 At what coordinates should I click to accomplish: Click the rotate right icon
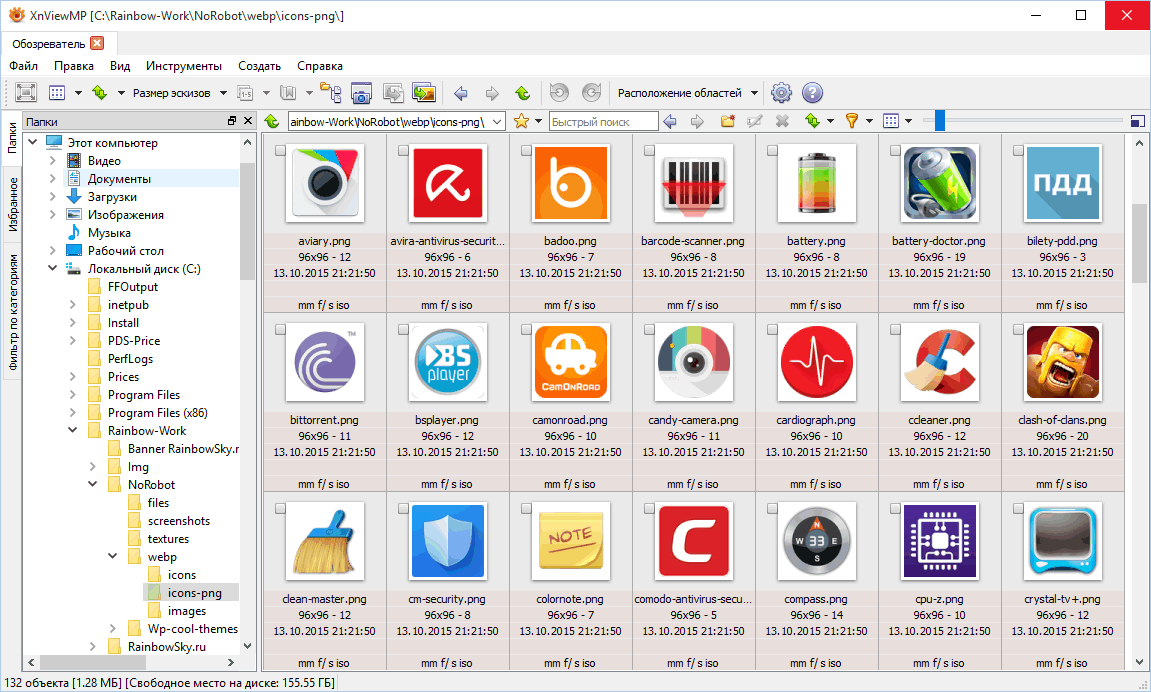click(591, 93)
